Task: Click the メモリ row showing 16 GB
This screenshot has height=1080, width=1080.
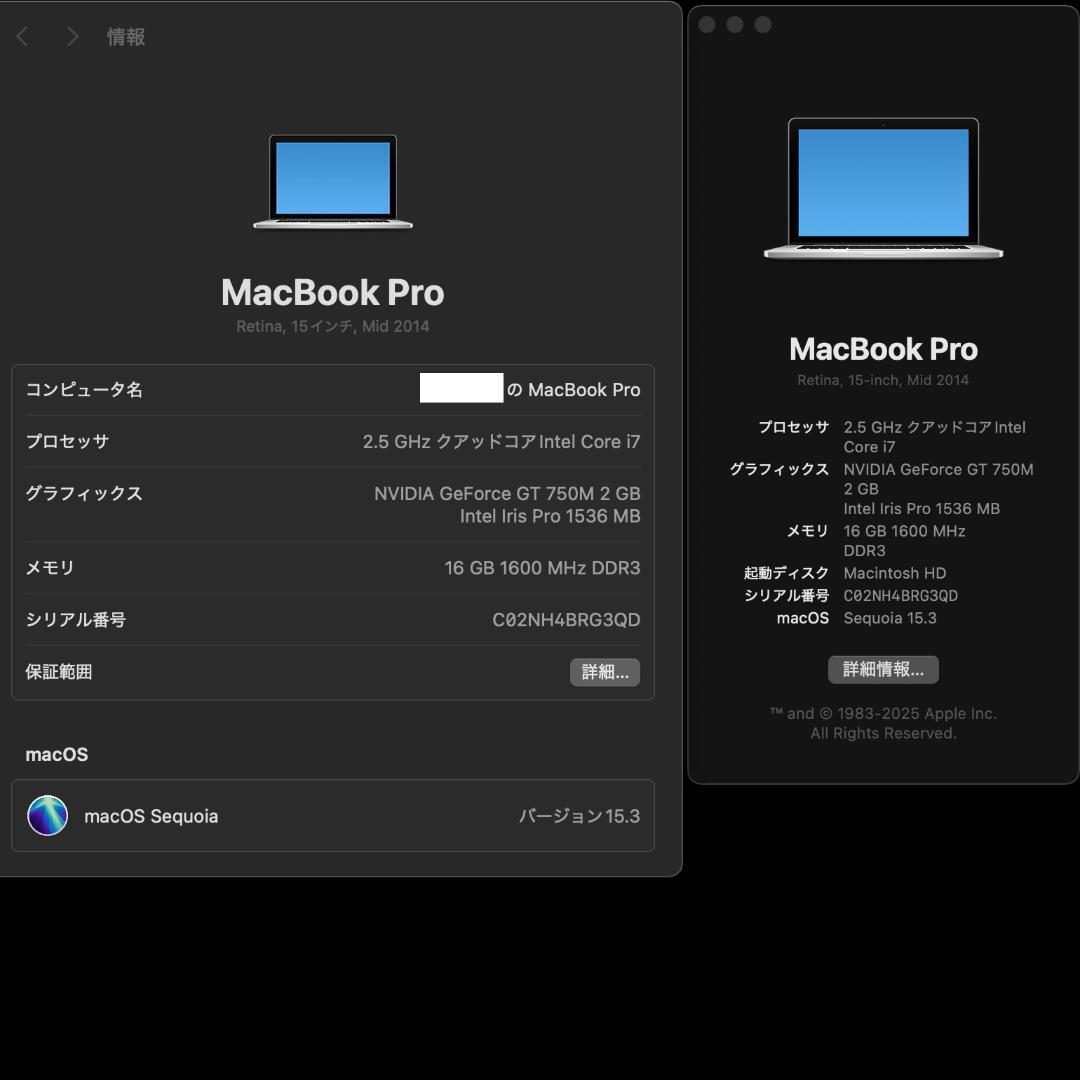Action: pyautogui.click(x=333, y=567)
